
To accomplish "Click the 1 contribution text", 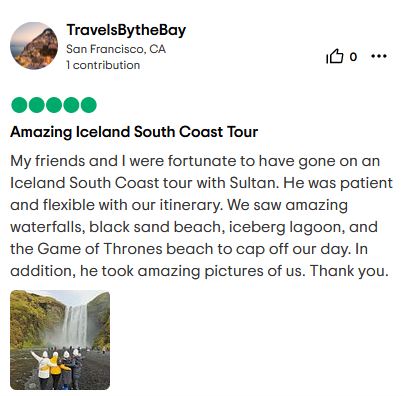I will (x=103, y=65).
